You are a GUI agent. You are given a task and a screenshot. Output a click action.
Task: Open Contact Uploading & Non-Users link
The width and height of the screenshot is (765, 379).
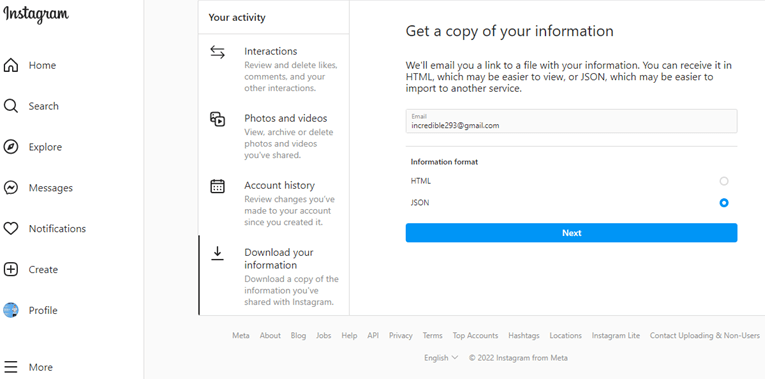pyautogui.click(x=705, y=336)
